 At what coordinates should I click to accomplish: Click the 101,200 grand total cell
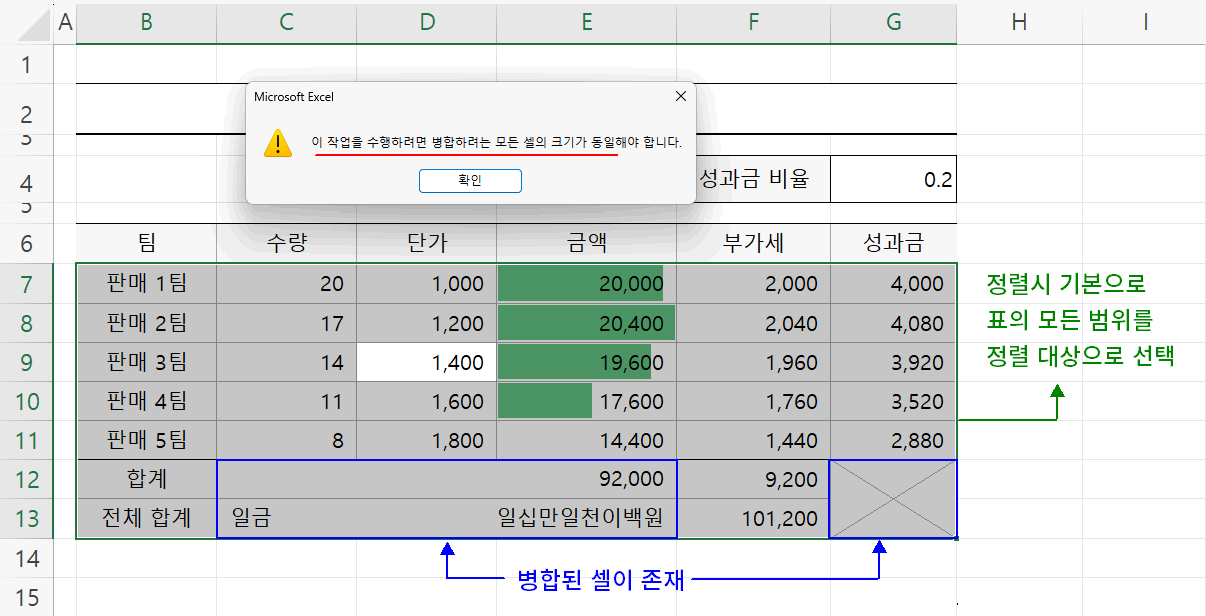point(753,519)
